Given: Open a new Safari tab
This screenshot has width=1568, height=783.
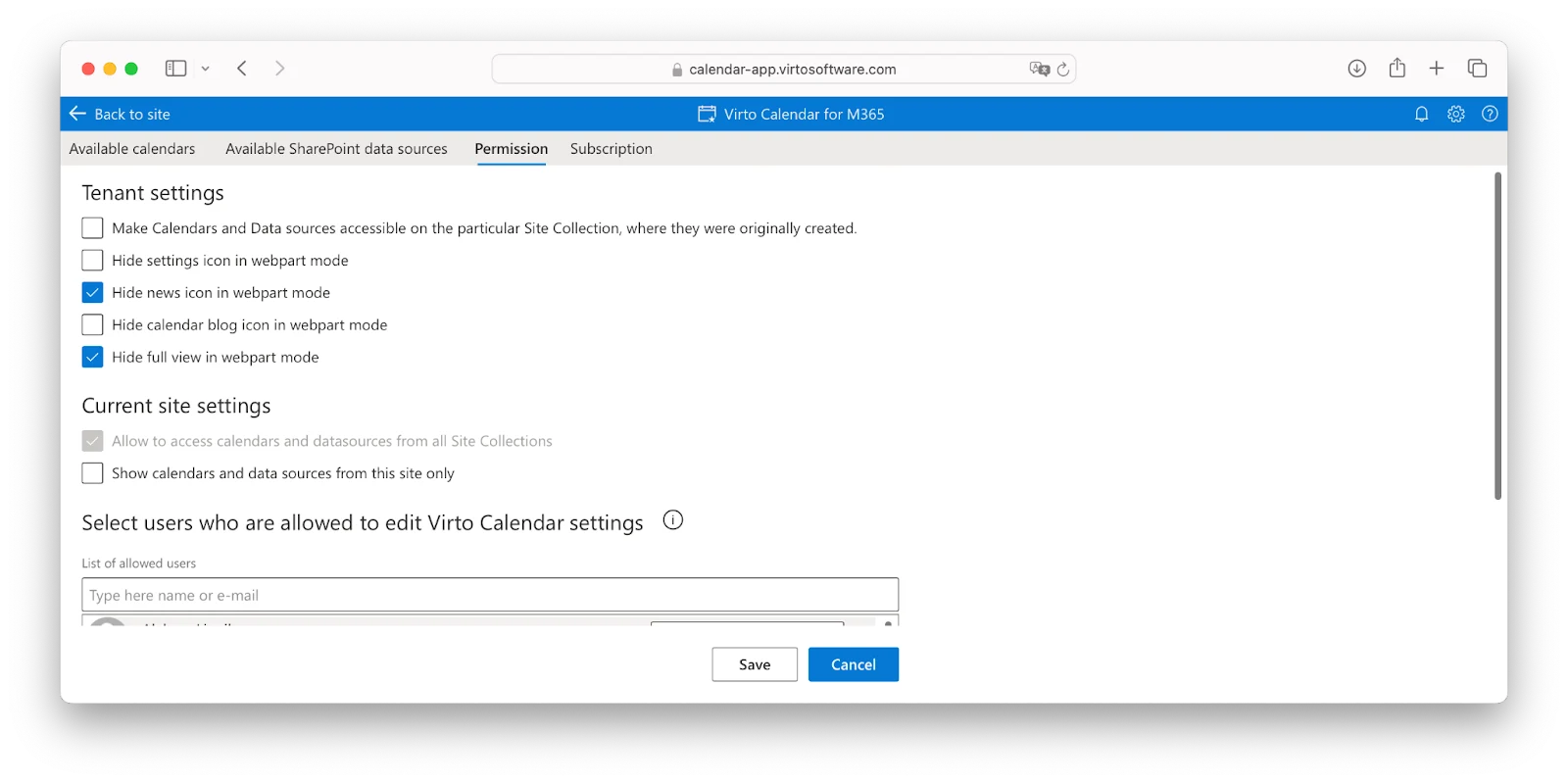Looking at the screenshot, I should point(1436,68).
